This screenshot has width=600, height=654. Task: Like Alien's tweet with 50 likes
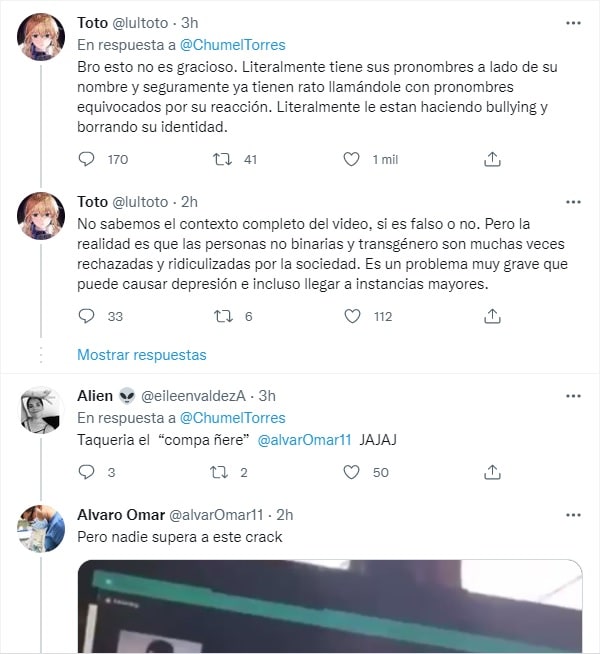[x=351, y=472]
